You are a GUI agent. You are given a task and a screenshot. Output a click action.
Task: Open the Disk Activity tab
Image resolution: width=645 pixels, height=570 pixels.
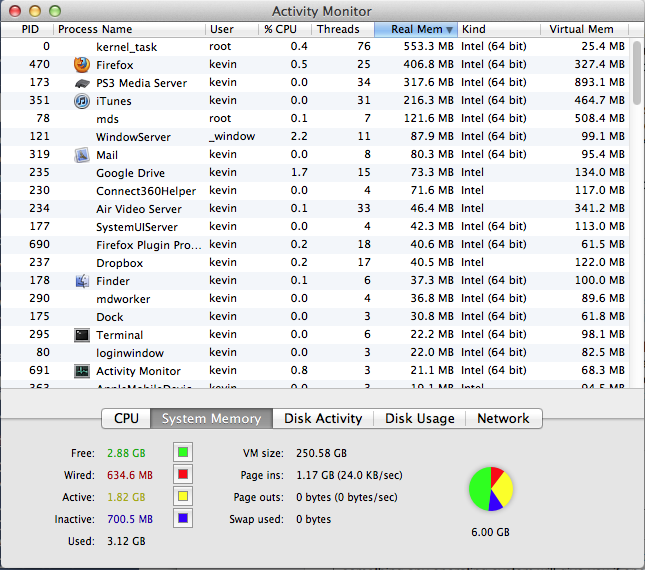pos(323,418)
